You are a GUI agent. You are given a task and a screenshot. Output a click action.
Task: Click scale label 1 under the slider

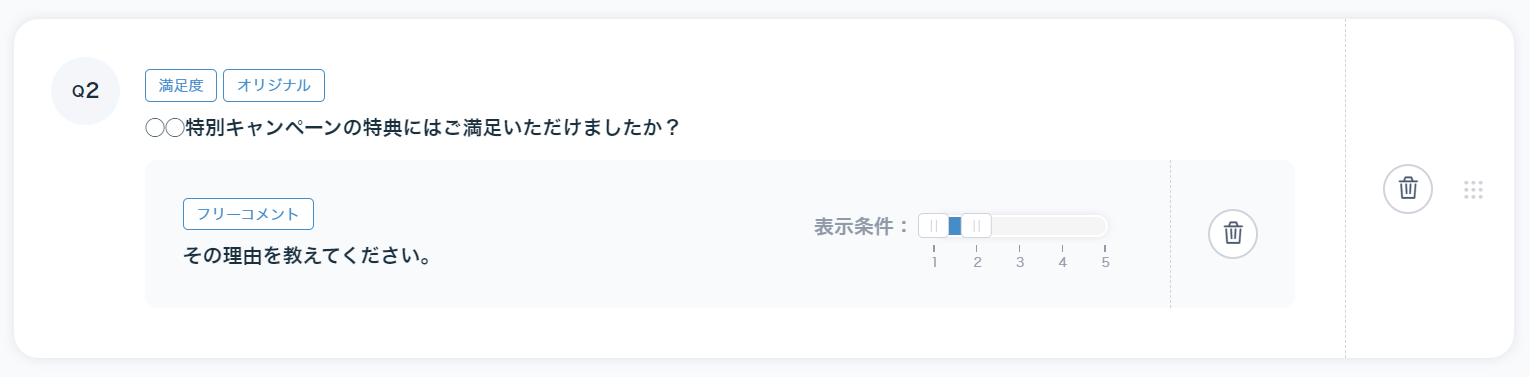(934, 263)
